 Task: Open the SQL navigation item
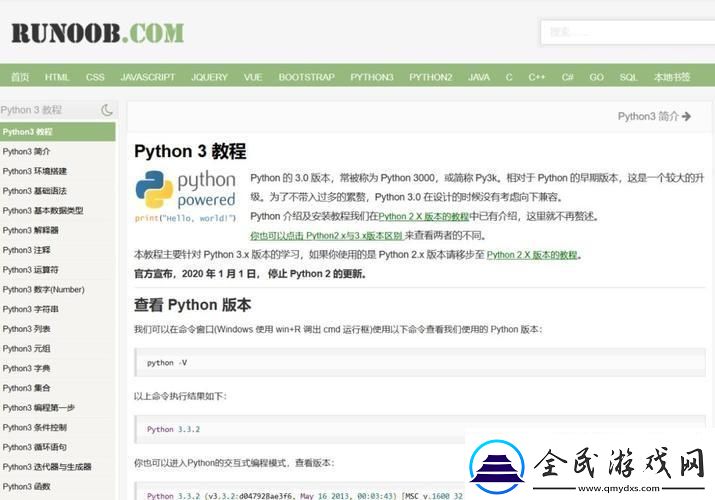pos(628,77)
